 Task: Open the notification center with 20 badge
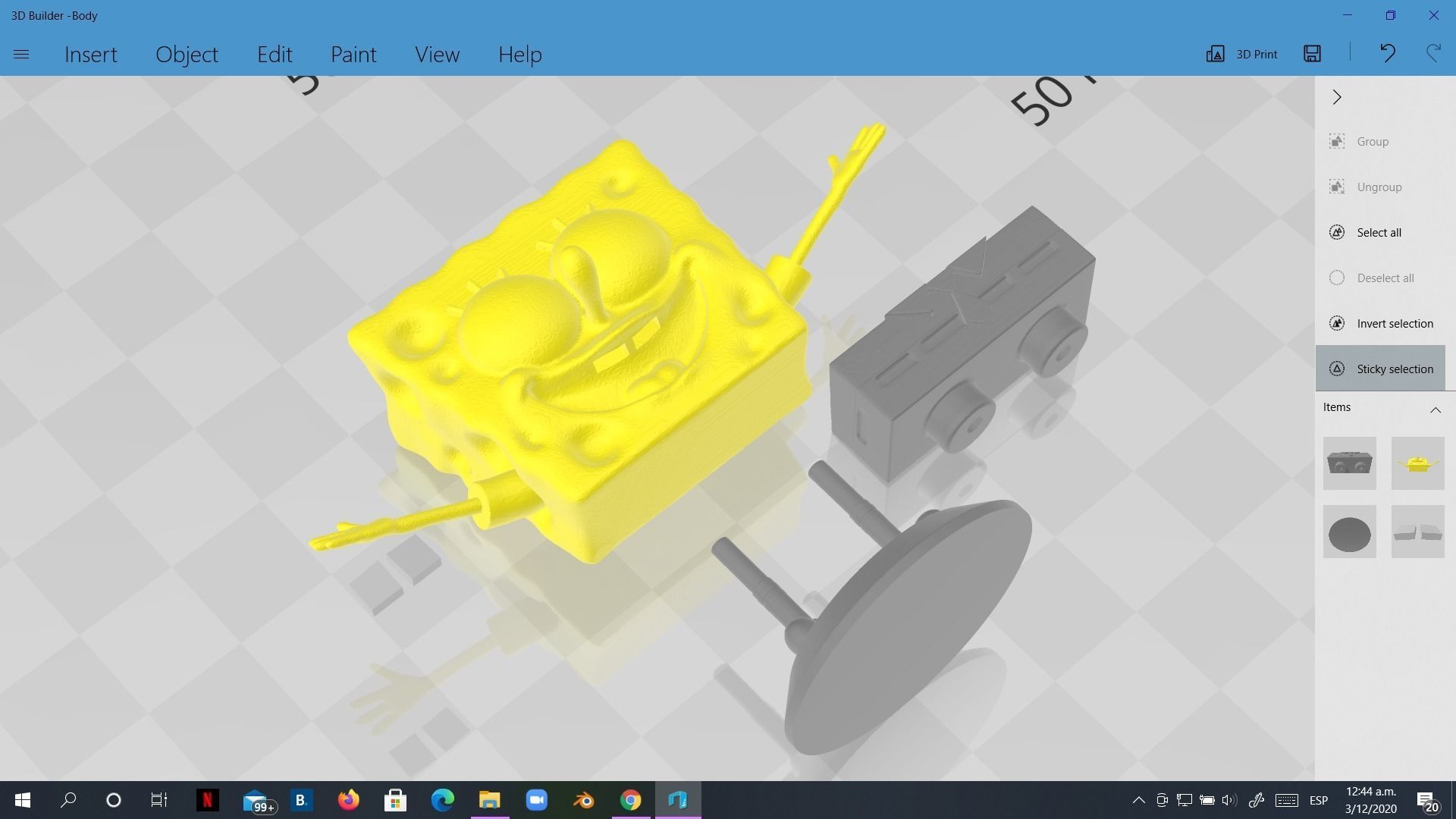pyautogui.click(x=1427, y=801)
